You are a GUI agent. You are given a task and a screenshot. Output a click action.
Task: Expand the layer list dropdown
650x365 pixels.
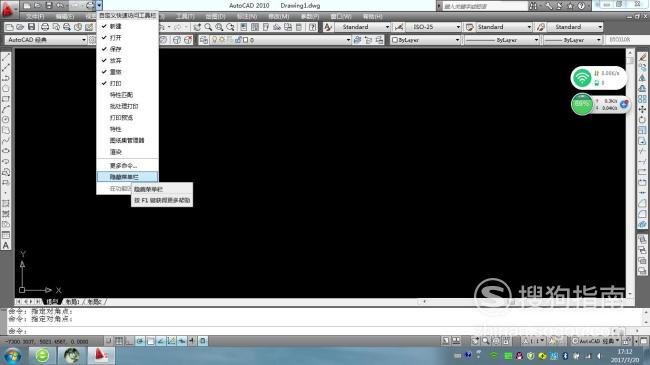click(348, 40)
